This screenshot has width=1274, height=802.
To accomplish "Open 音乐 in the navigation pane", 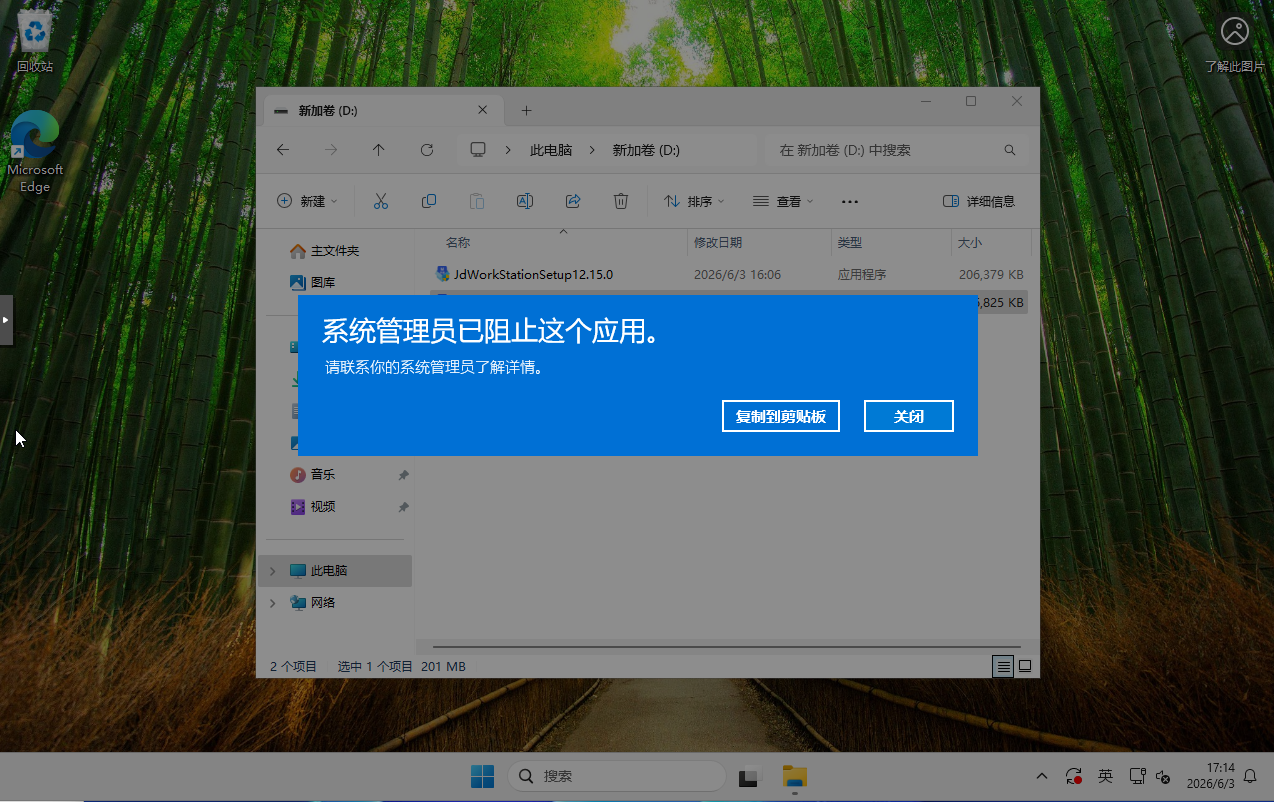I will coord(322,475).
